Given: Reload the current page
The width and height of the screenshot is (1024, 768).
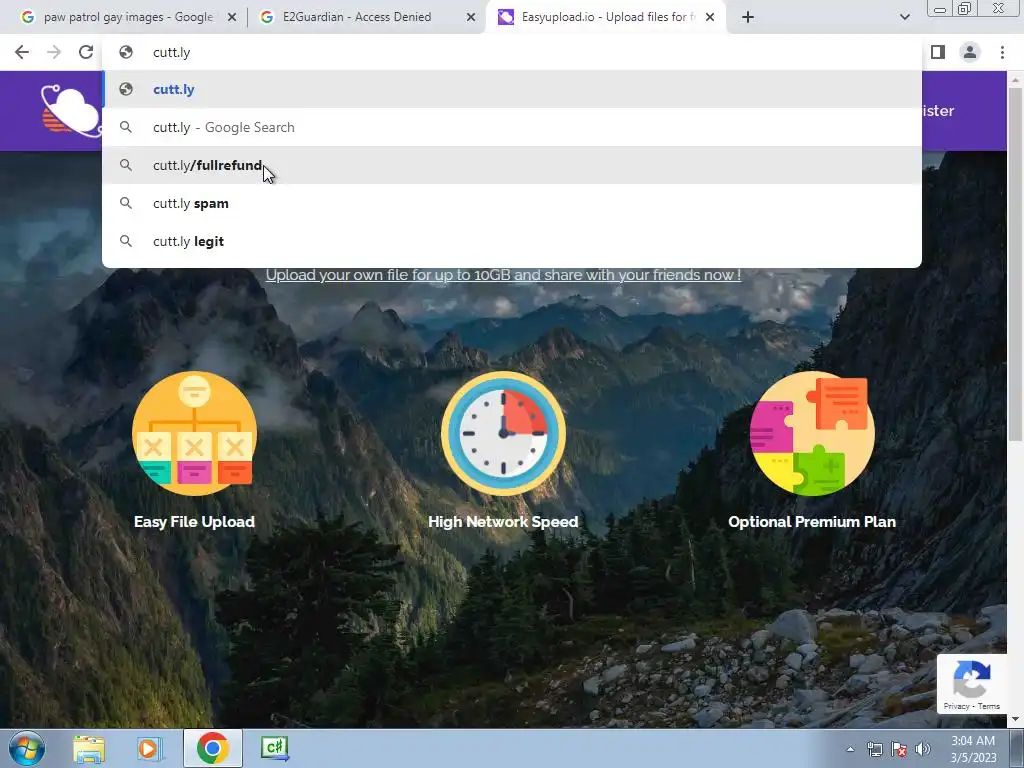Looking at the screenshot, I should coord(86,52).
